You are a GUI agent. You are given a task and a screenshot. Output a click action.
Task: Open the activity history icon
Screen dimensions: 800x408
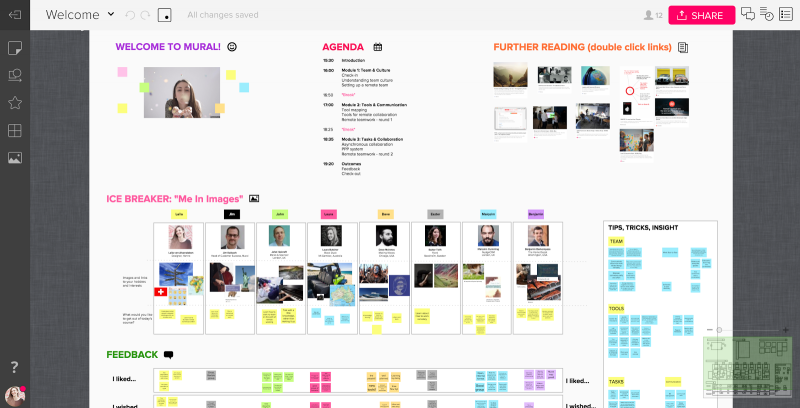pos(766,14)
